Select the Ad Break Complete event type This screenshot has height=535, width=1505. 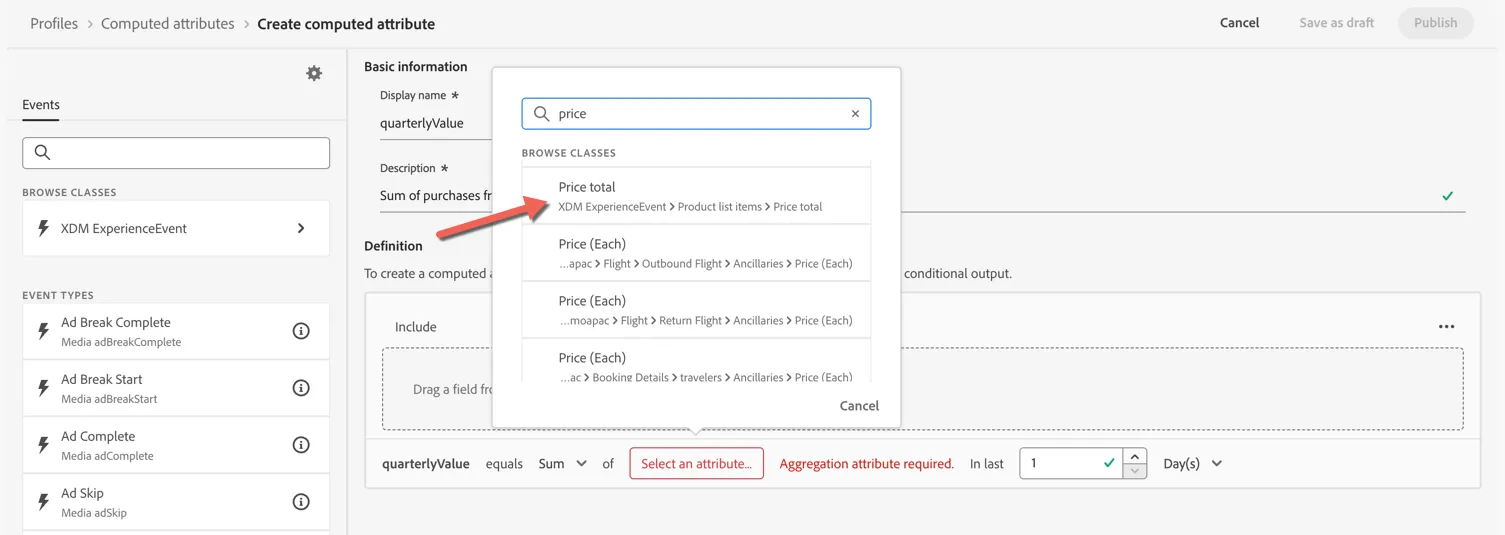pos(176,331)
